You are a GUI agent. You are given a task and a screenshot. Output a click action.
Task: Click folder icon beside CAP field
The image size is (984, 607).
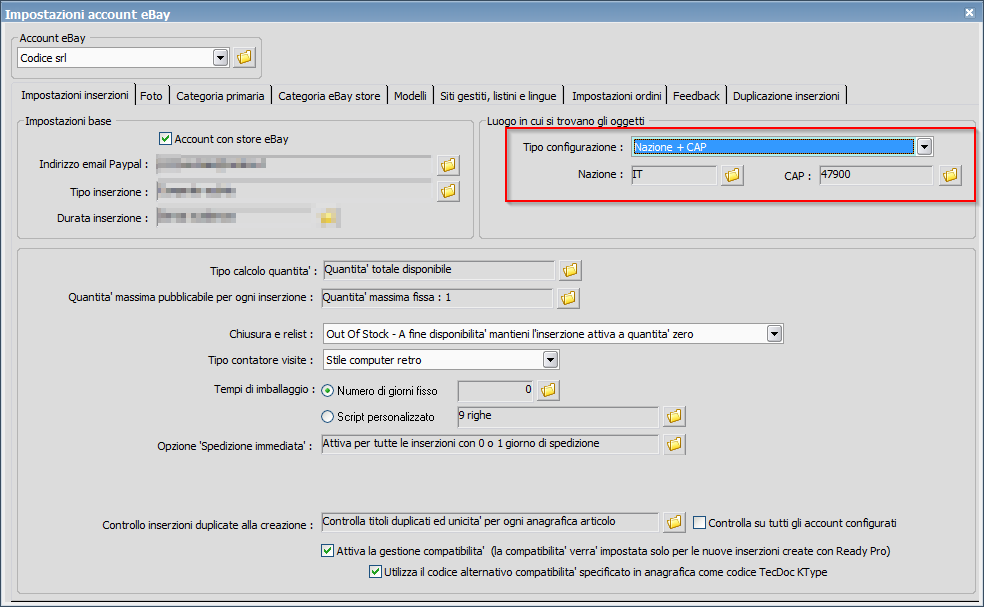[951, 175]
